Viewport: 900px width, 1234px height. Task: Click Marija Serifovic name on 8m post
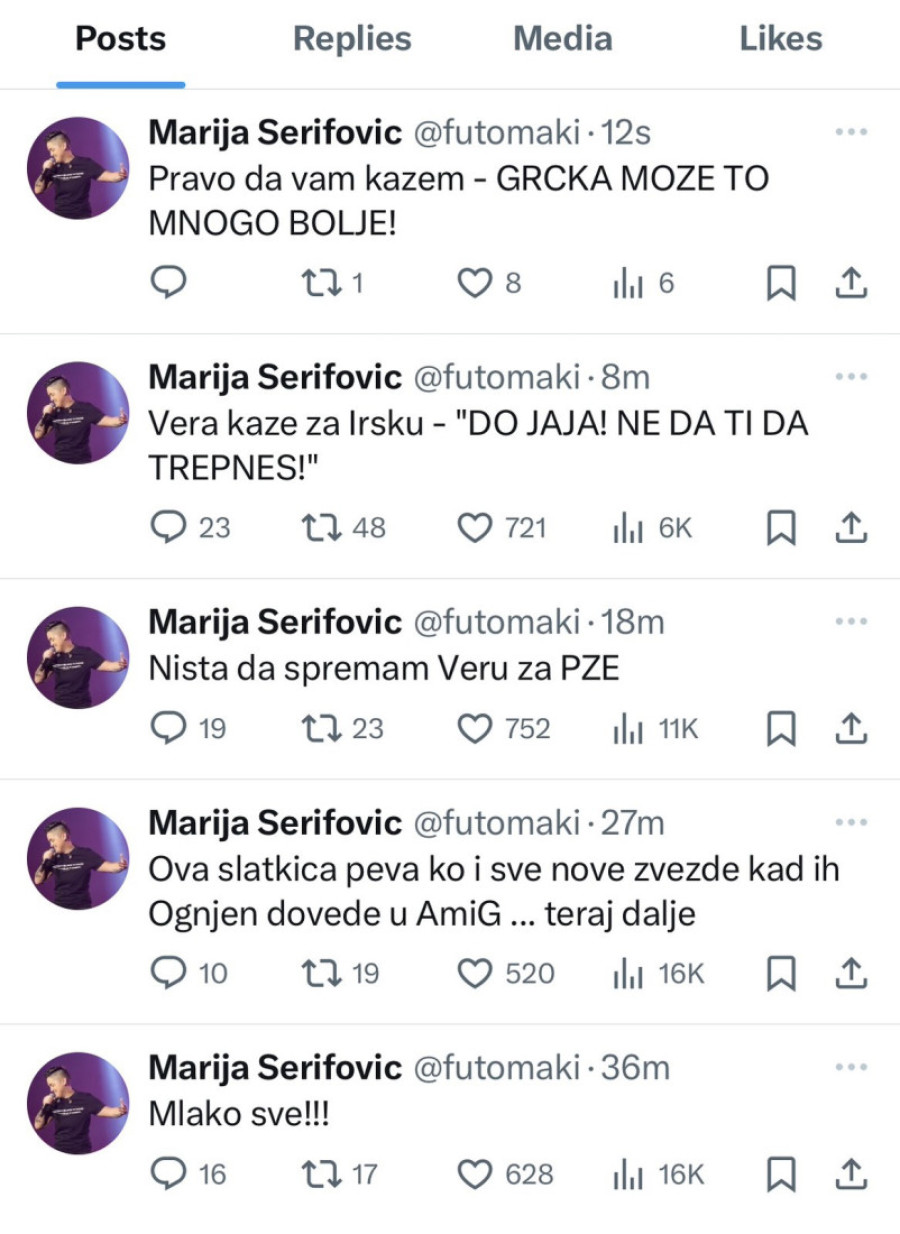pos(275,377)
